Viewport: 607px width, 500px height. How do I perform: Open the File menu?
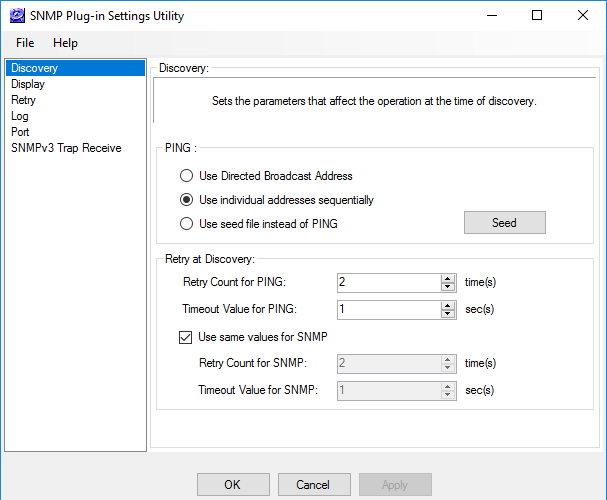tap(25, 43)
